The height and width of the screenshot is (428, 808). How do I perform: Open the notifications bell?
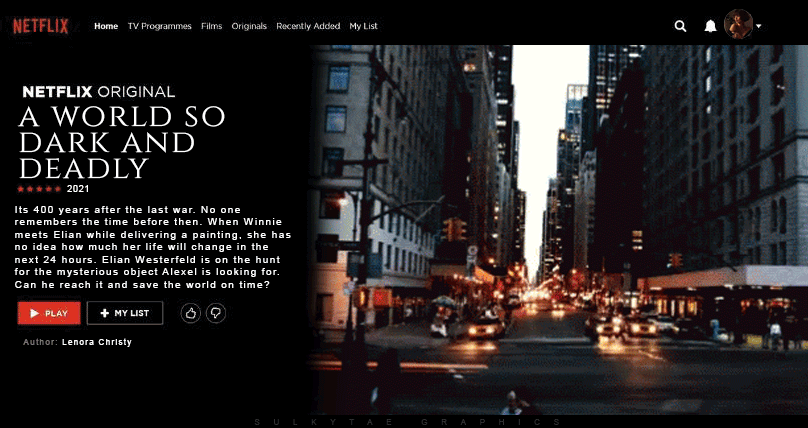tap(710, 26)
